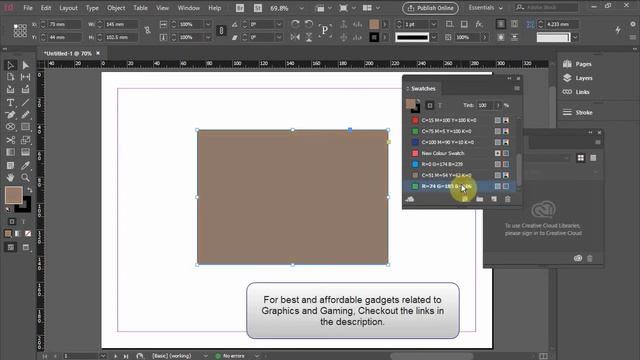Swap fill and stroke in toolbox
Screen dimensions: 640x360
pos(29,190)
